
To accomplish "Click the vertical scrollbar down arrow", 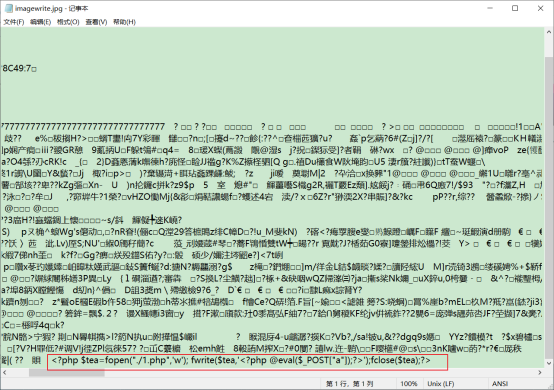I will coord(549,363).
